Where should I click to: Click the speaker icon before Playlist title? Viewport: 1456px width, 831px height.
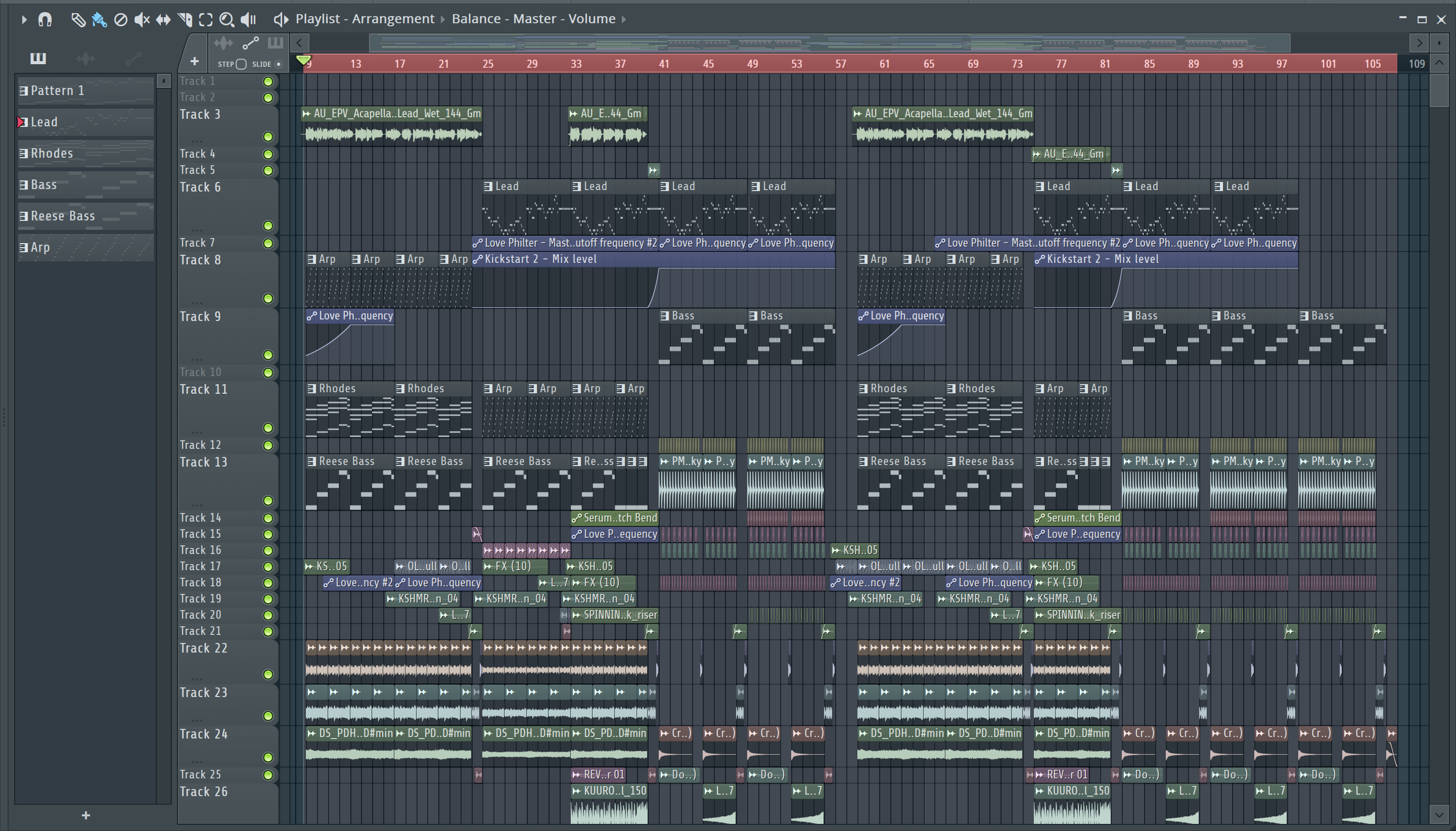point(280,19)
